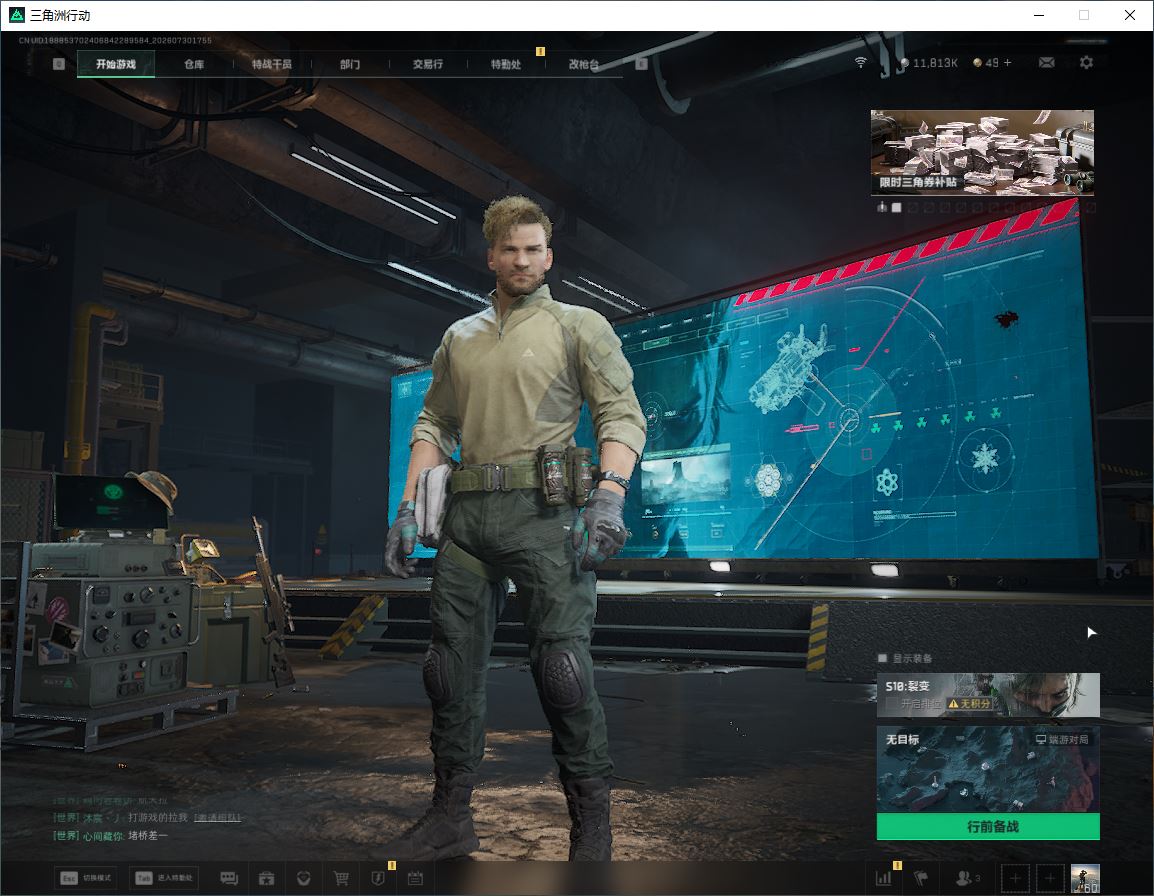Click the 邀请组队 link in chat

[x=217, y=817]
